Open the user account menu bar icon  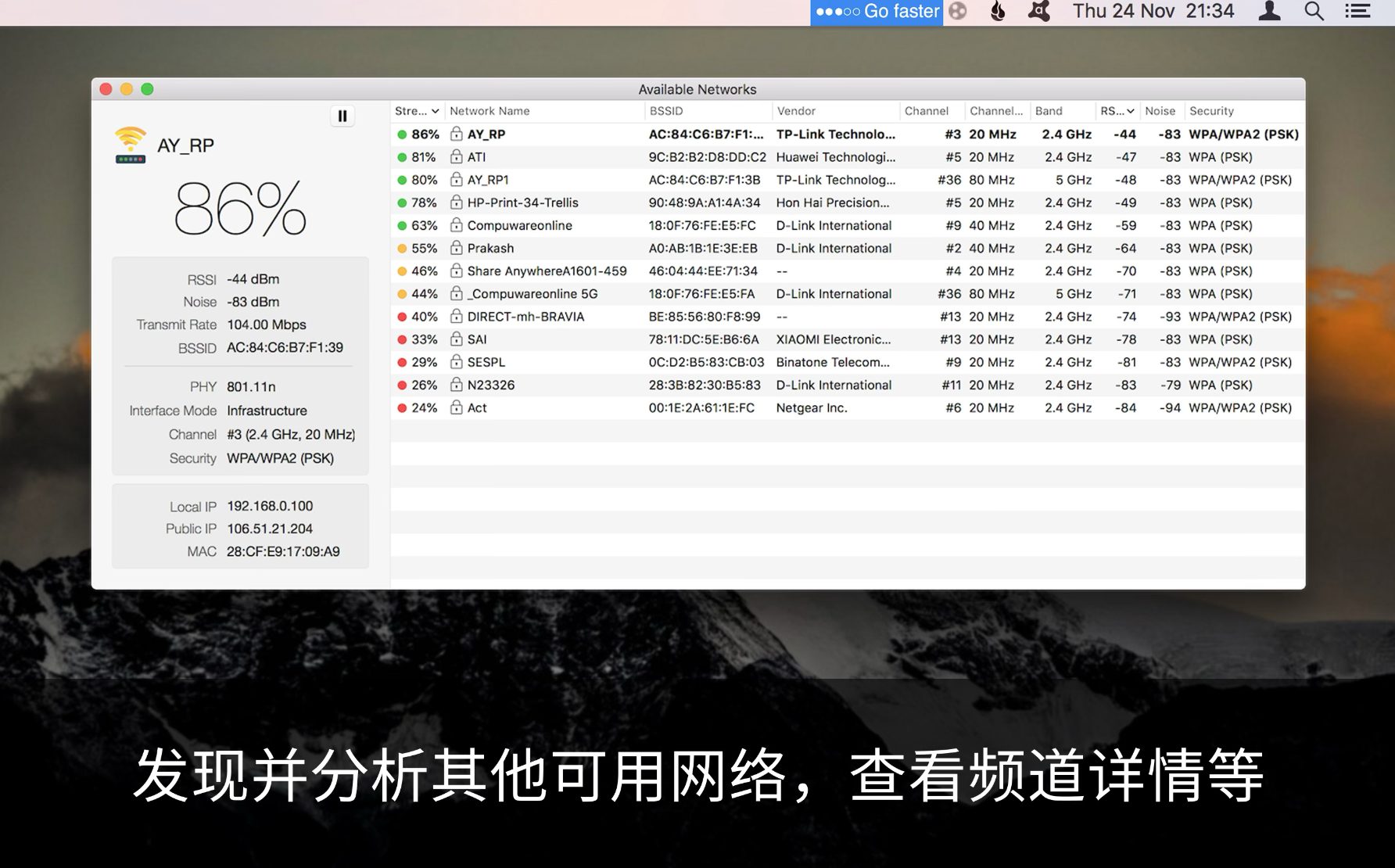click(x=1269, y=12)
